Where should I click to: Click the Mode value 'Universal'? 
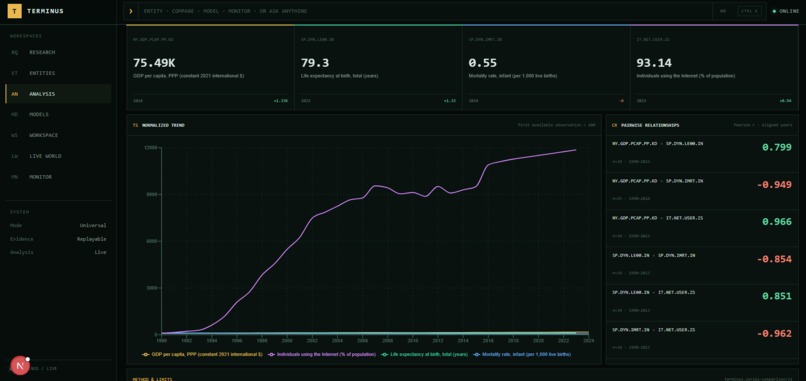93,225
